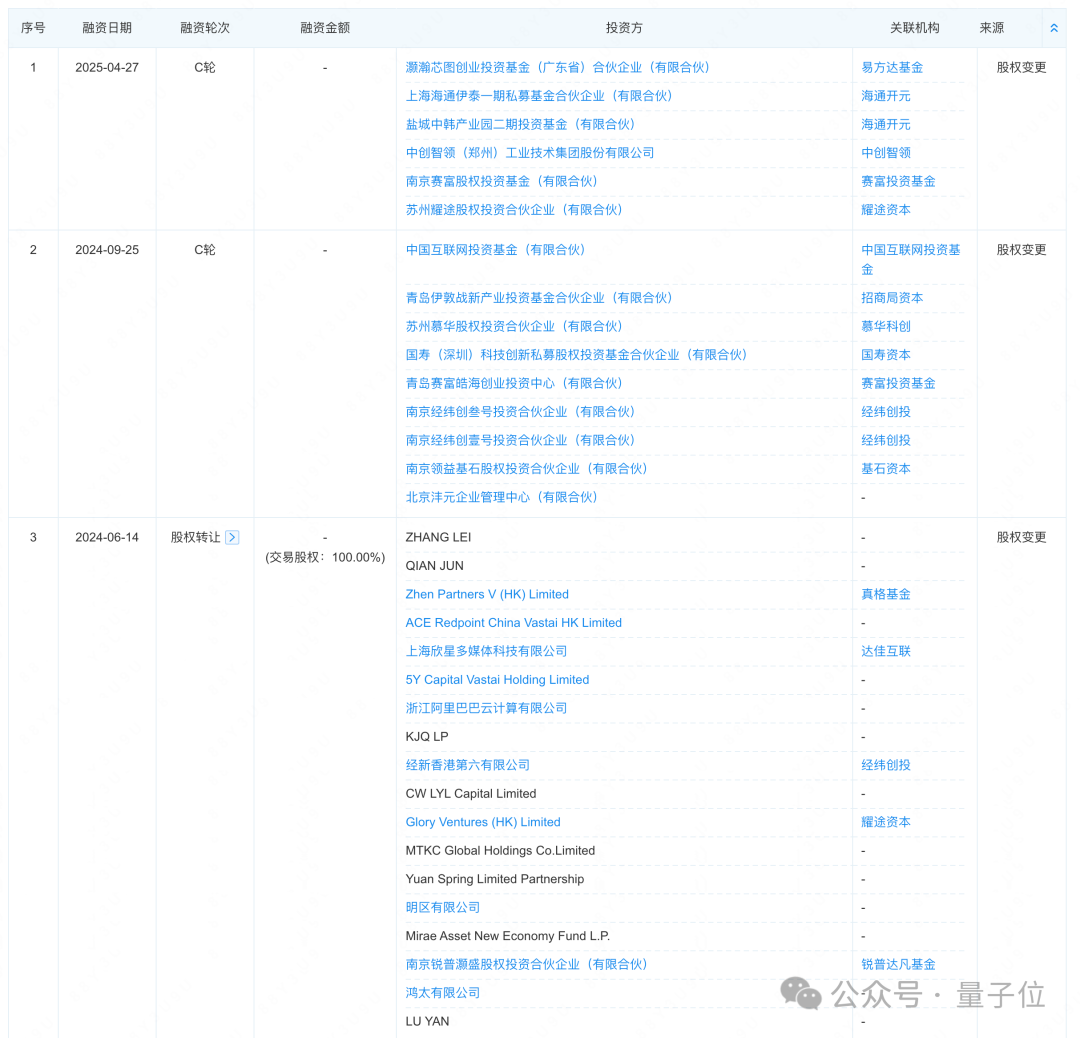The width and height of the screenshot is (1080, 1038).
Task: Select the 融资轮次 column header
Action: pos(205,28)
